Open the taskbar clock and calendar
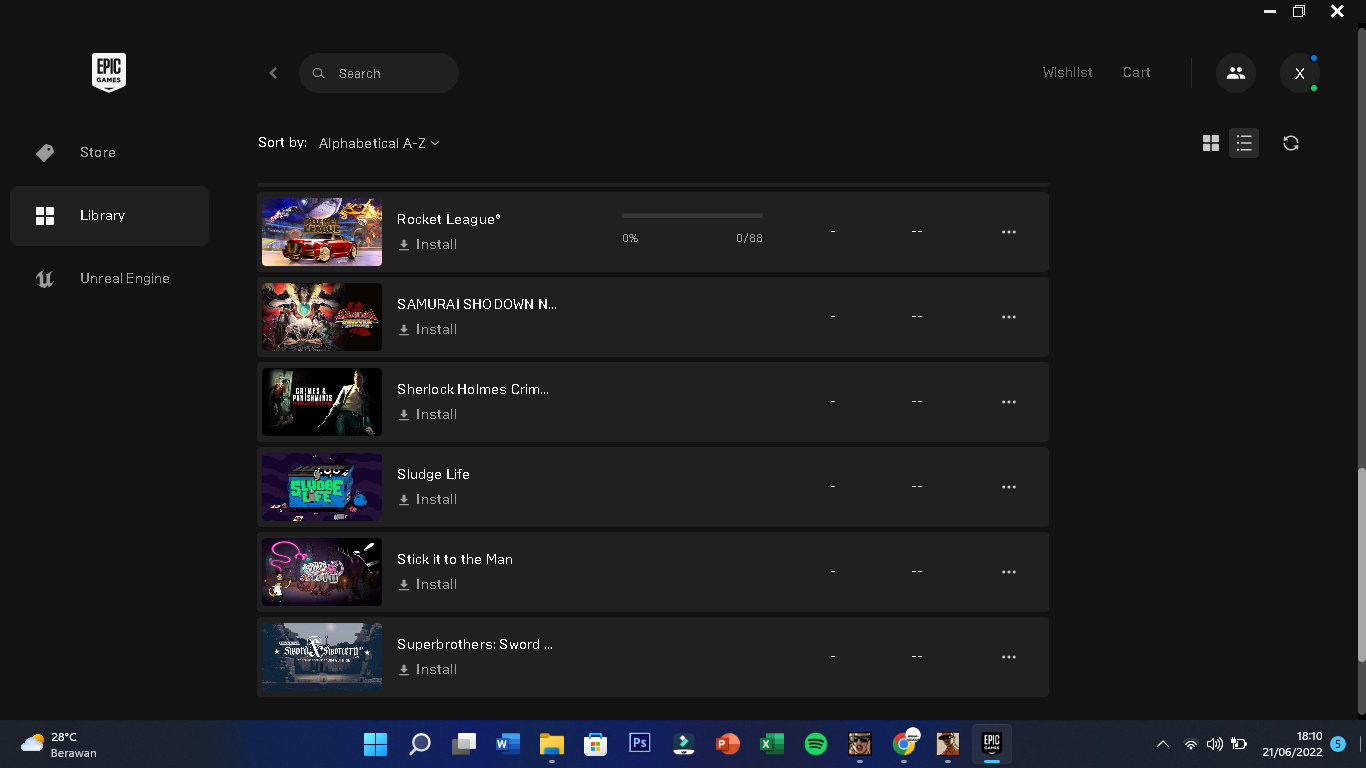 pos(1292,744)
